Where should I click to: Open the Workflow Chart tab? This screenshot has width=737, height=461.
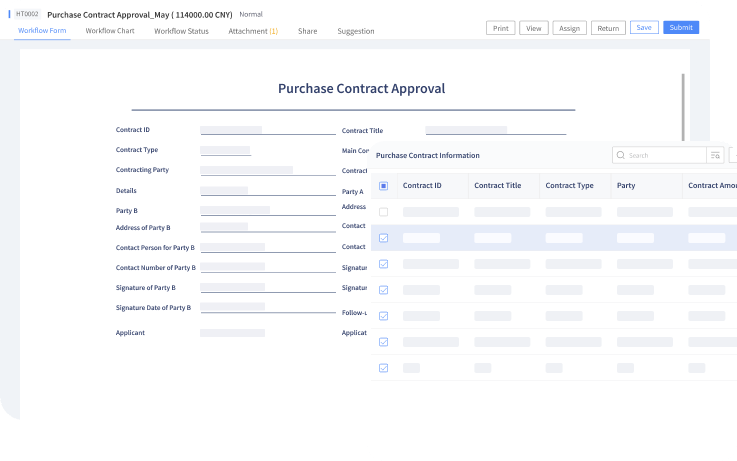[x=110, y=31]
